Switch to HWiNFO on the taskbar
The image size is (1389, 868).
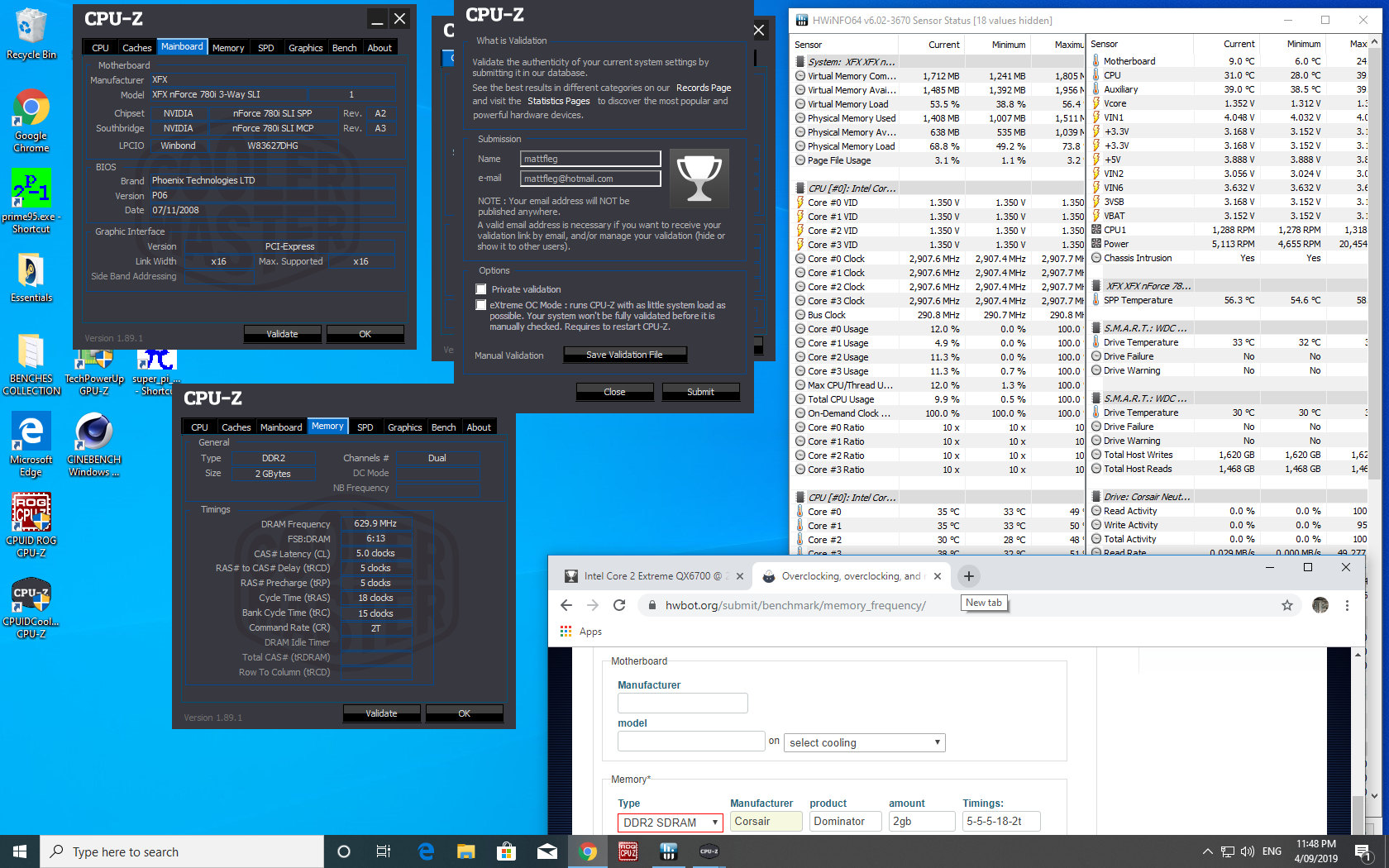pos(669,851)
